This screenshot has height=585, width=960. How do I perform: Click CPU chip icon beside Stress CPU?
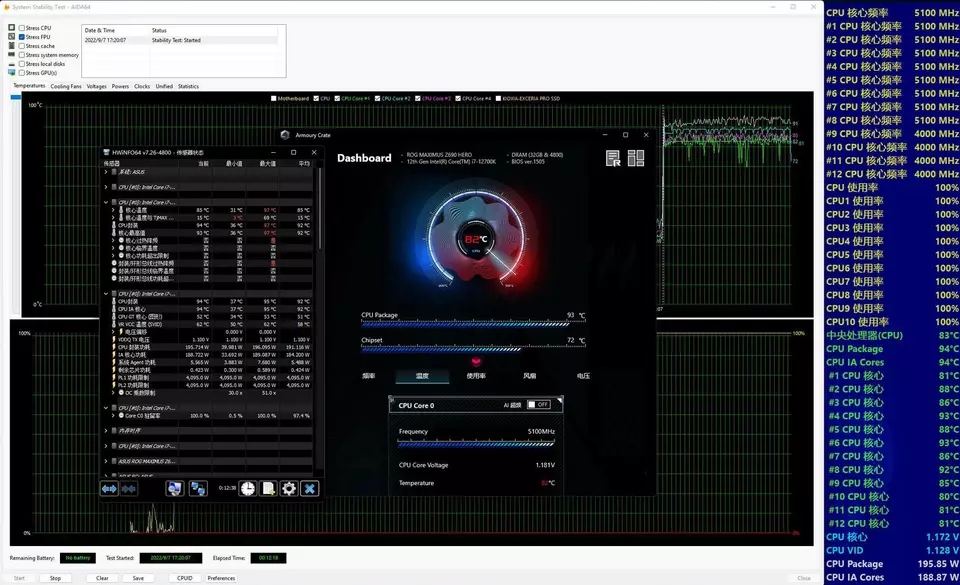click(x=12, y=28)
